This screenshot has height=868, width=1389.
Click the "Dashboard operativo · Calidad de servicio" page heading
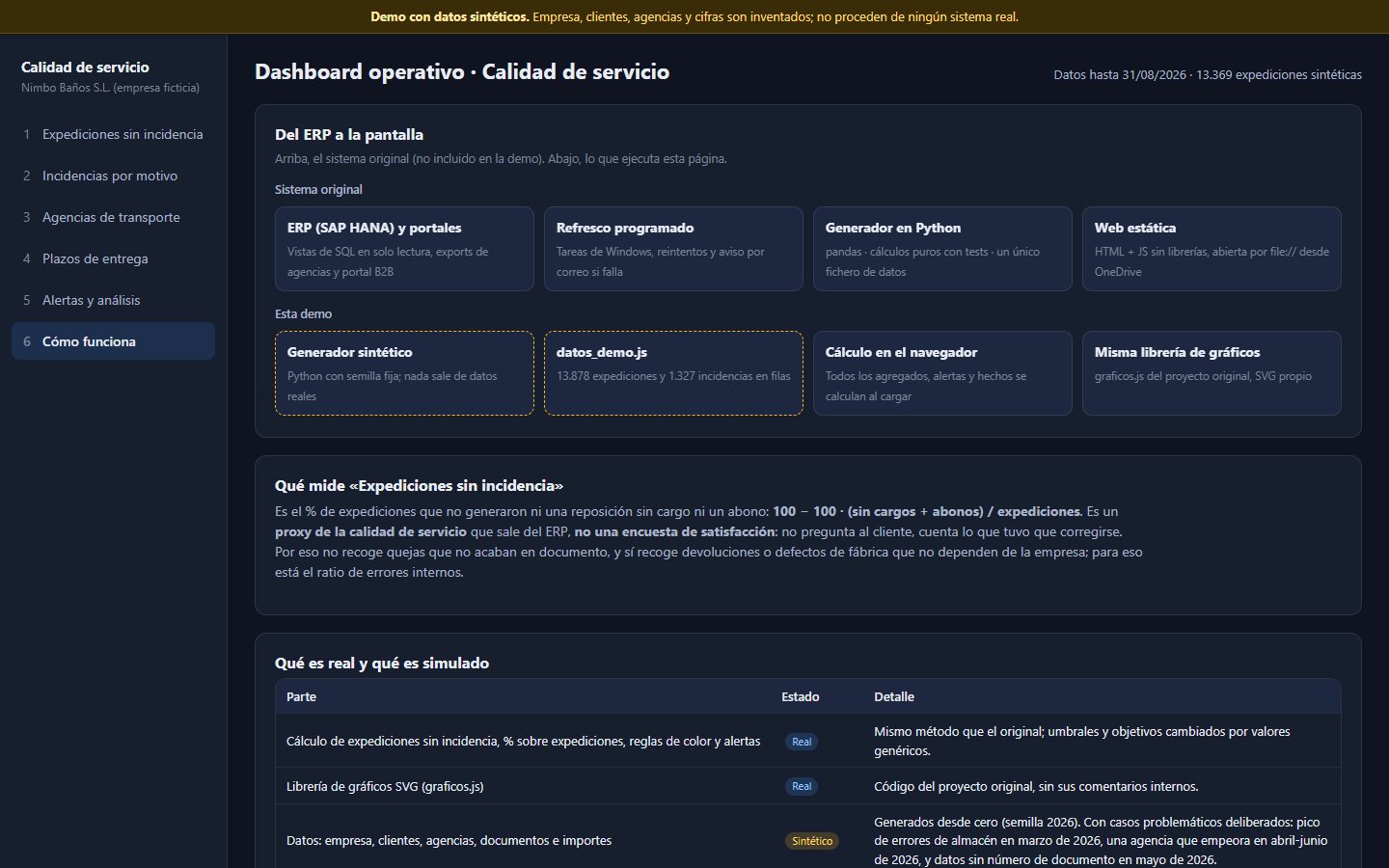462,72
